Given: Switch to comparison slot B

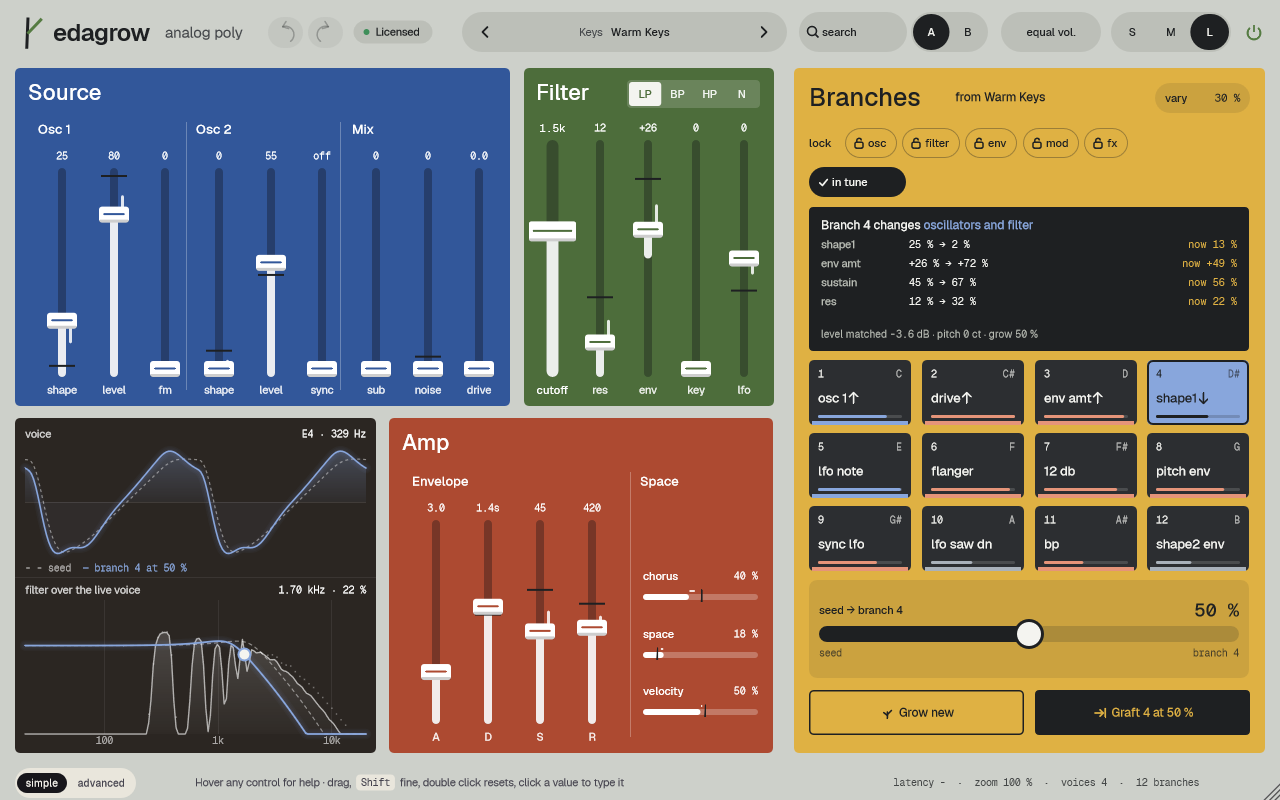Looking at the screenshot, I should pos(967,32).
